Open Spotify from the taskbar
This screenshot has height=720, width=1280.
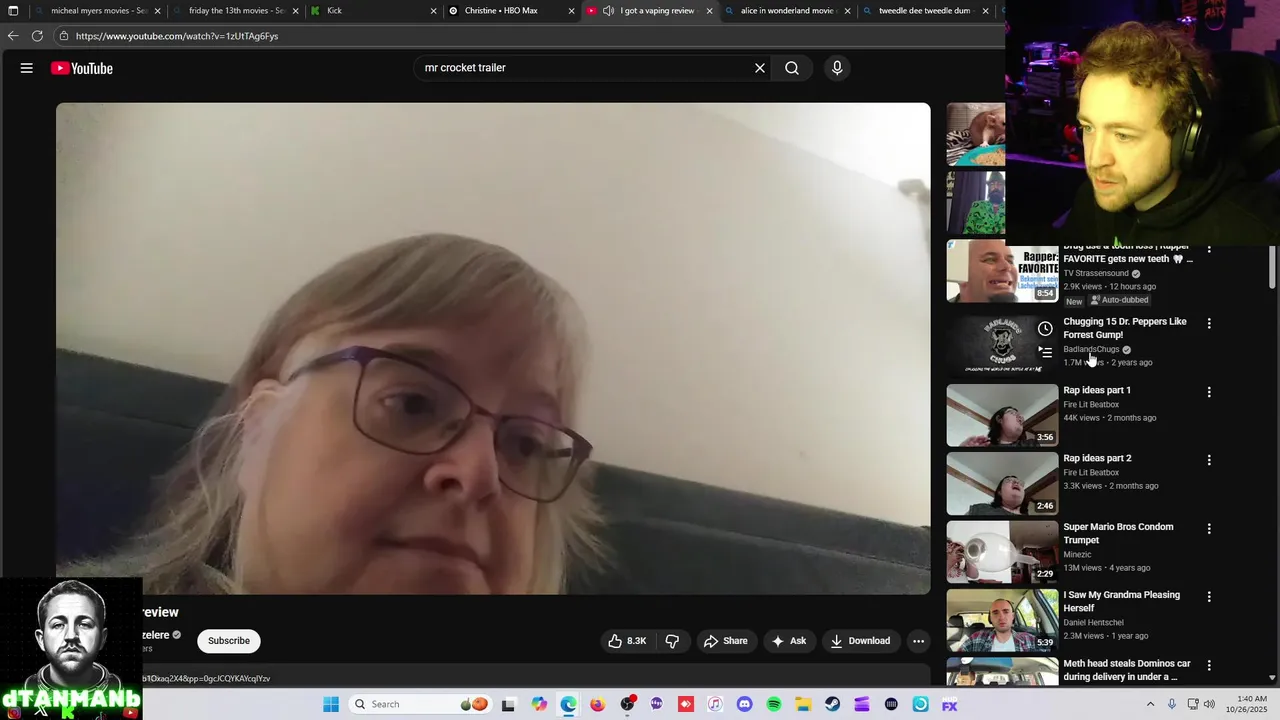(x=774, y=704)
